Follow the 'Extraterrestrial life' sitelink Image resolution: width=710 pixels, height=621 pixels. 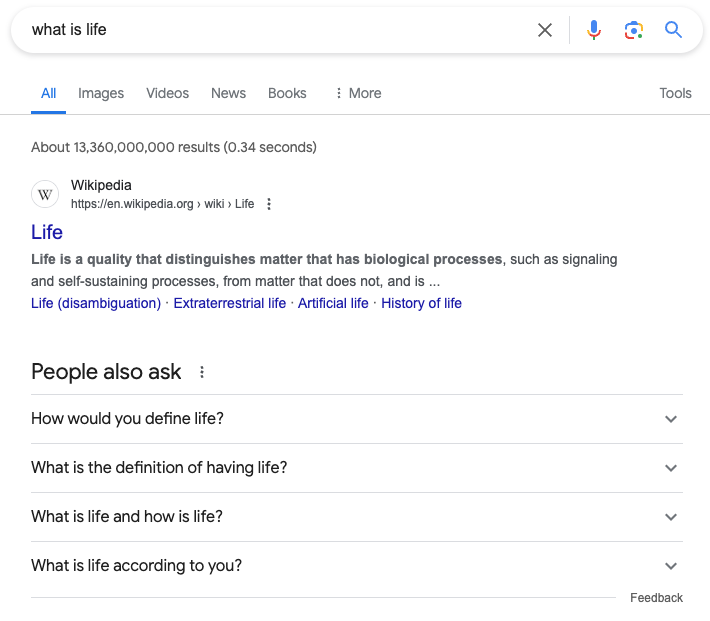click(x=229, y=303)
